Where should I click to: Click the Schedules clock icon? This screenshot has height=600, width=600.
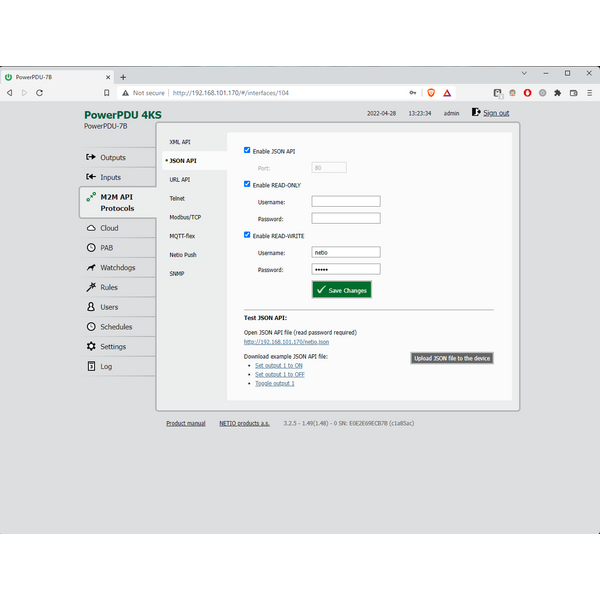(91, 327)
